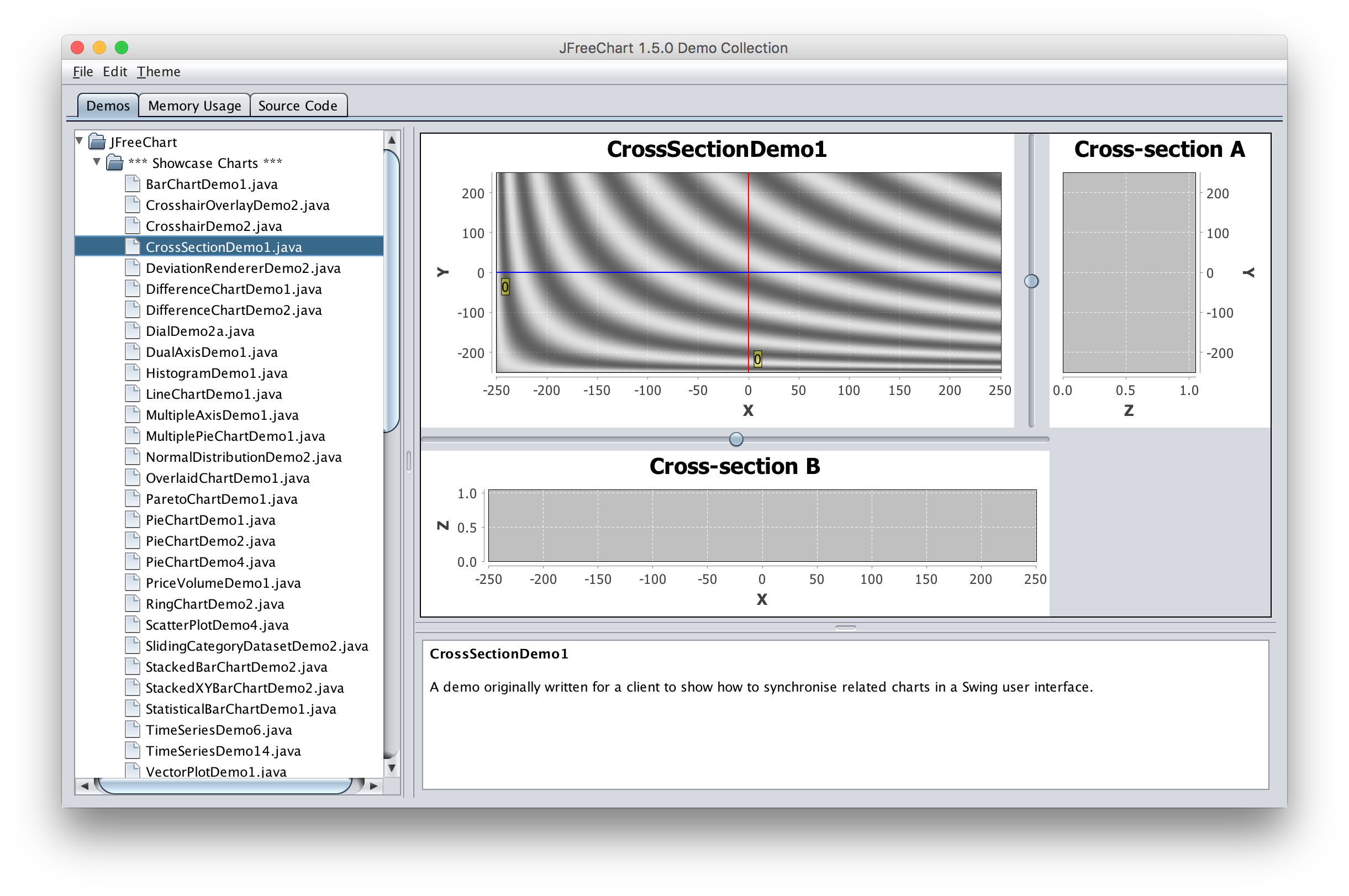This screenshot has height=896, width=1349.
Task: Click split-pane handle above the description panel
Action: pos(846,628)
